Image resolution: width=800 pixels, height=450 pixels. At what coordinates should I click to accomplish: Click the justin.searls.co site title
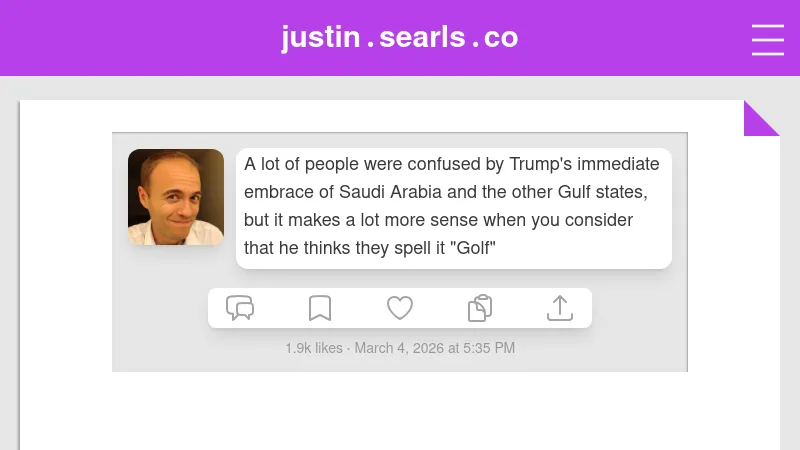tap(399, 38)
